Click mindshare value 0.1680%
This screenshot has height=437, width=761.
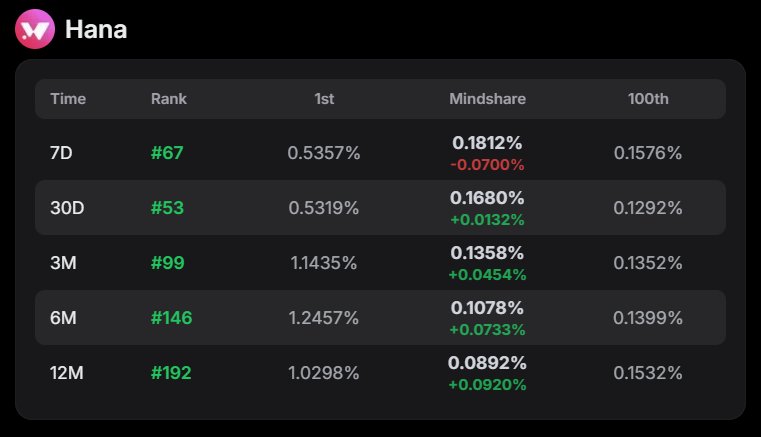(x=487, y=198)
